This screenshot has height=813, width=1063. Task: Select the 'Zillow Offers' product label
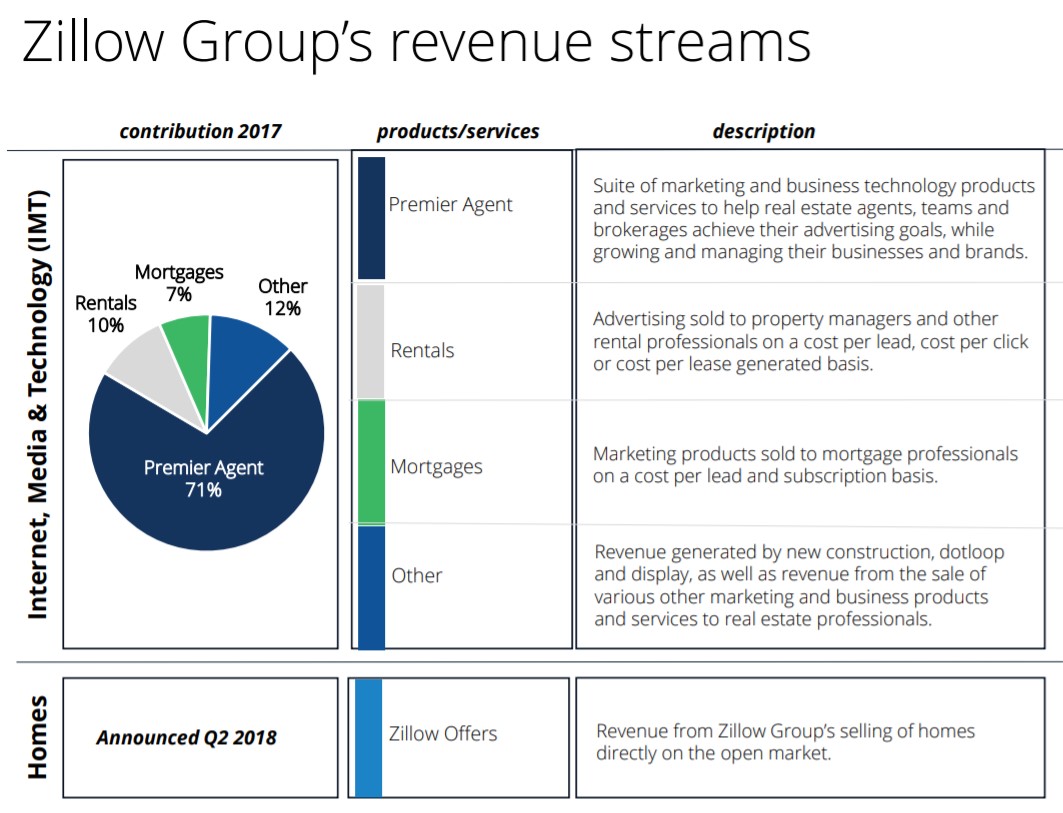coord(443,734)
